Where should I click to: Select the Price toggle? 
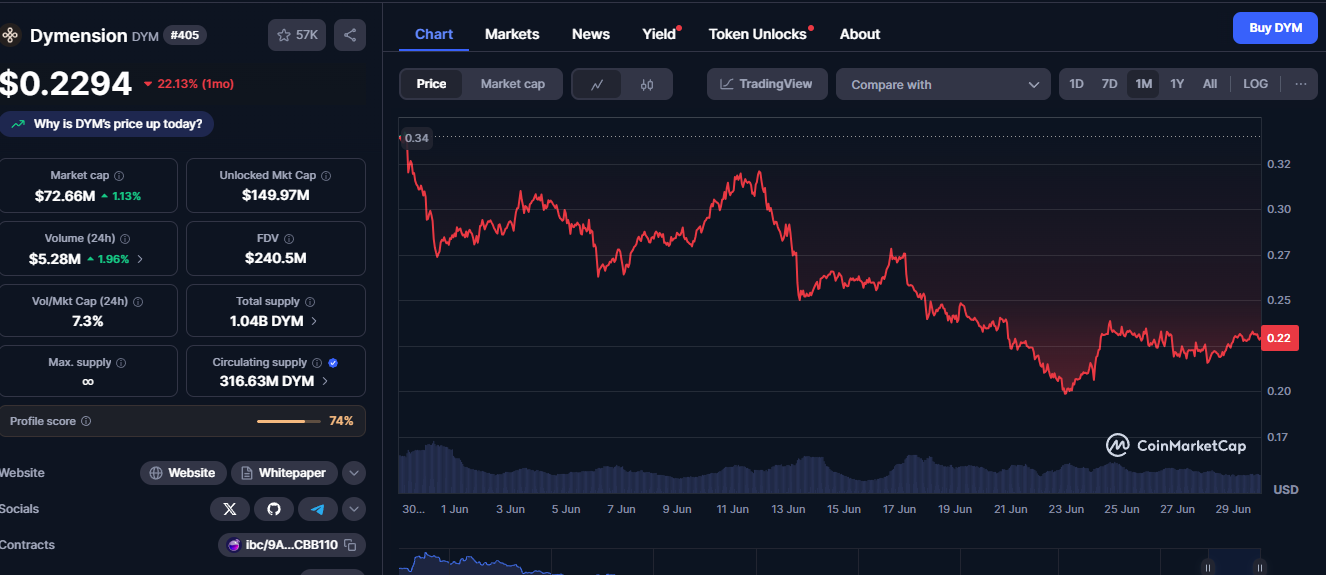431,84
